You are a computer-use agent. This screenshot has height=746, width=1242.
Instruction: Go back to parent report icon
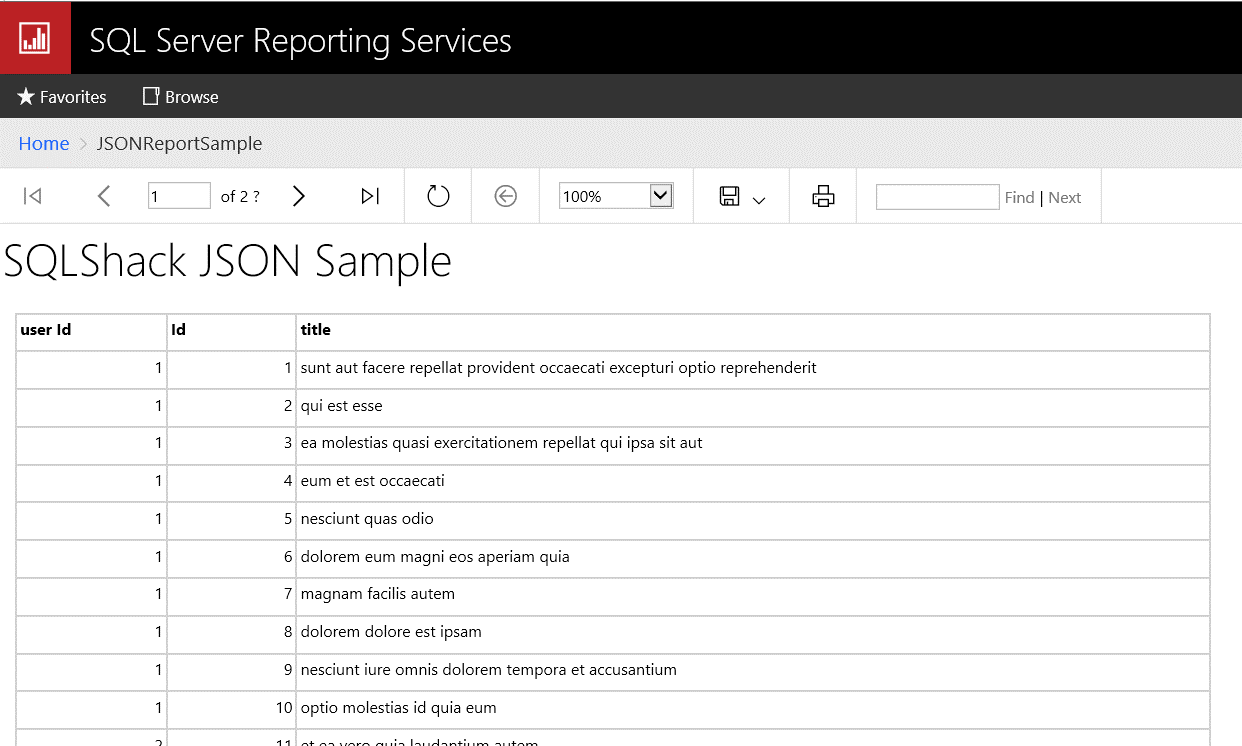506,196
